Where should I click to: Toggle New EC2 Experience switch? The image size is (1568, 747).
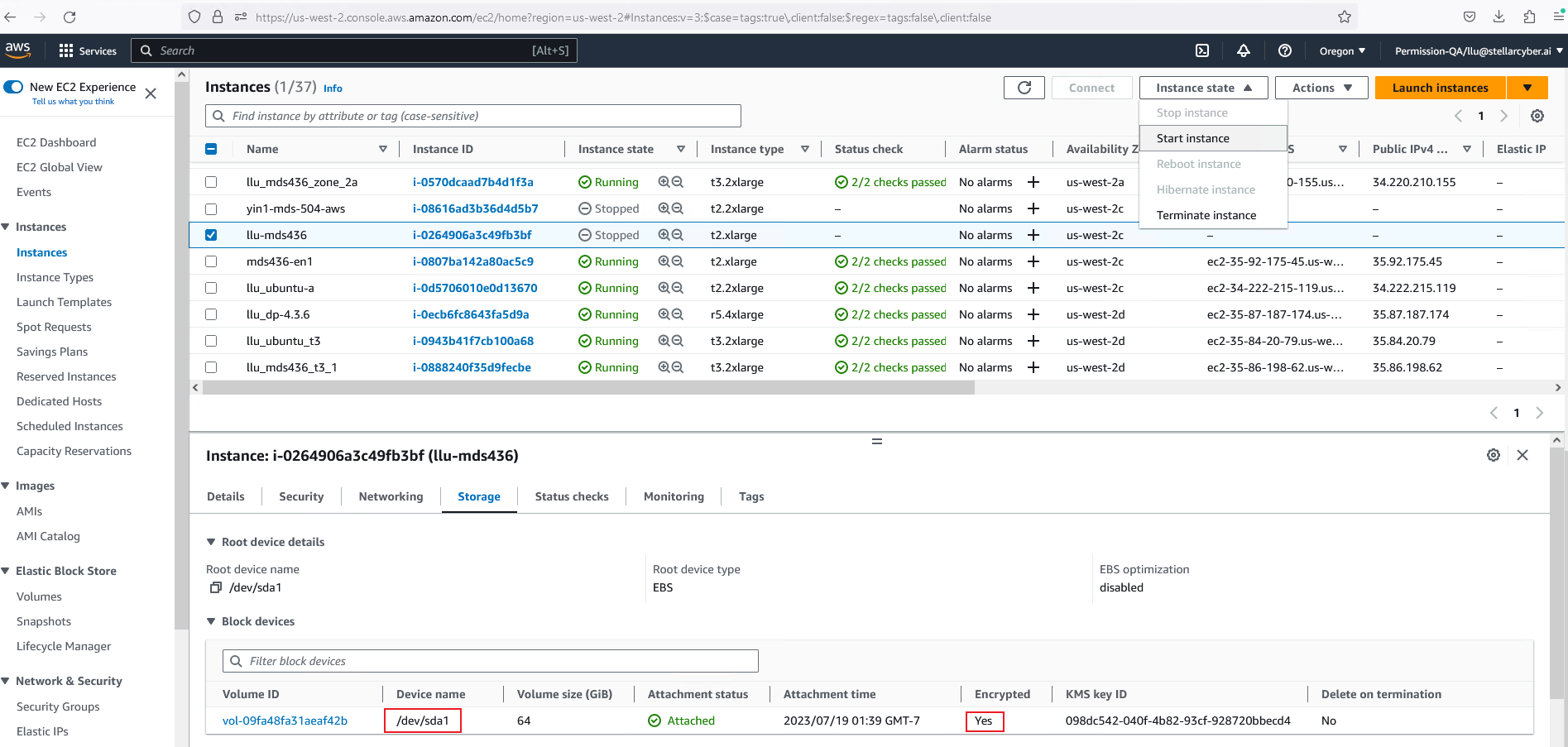click(x=14, y=87)
